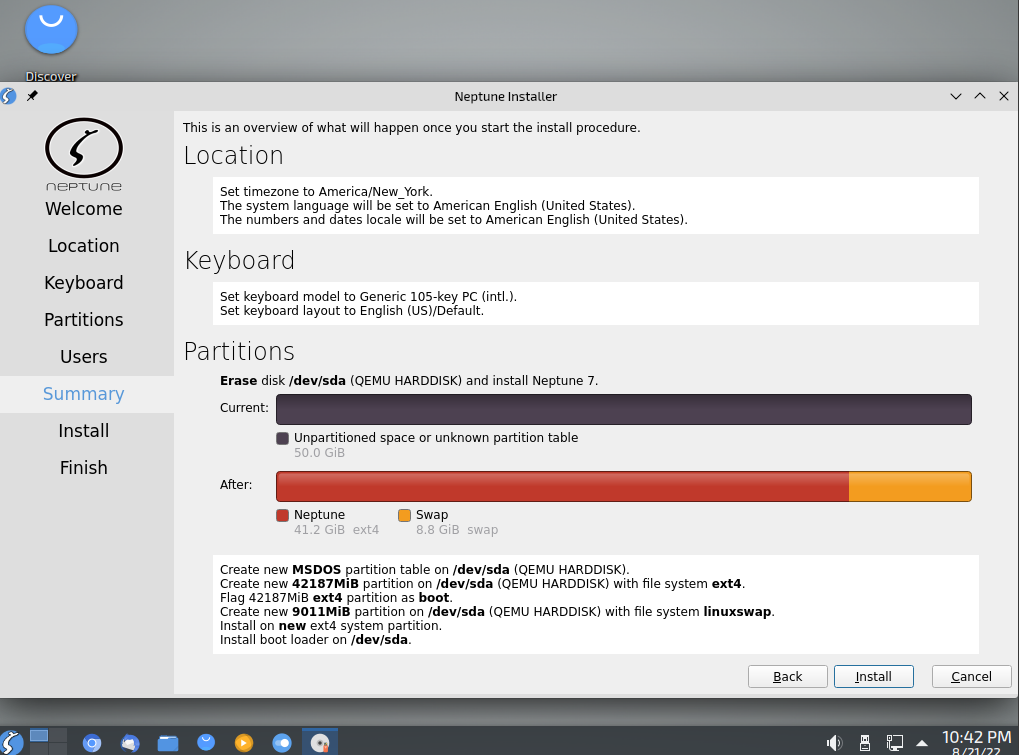Open the volume control in the system tray
This screenshot has width=1019, height=755.
tap(834, 742)
